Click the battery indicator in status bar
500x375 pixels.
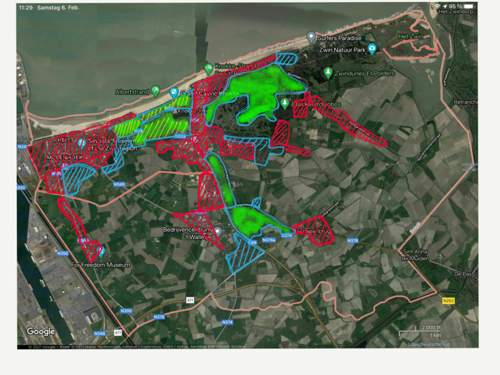point(468,6)
